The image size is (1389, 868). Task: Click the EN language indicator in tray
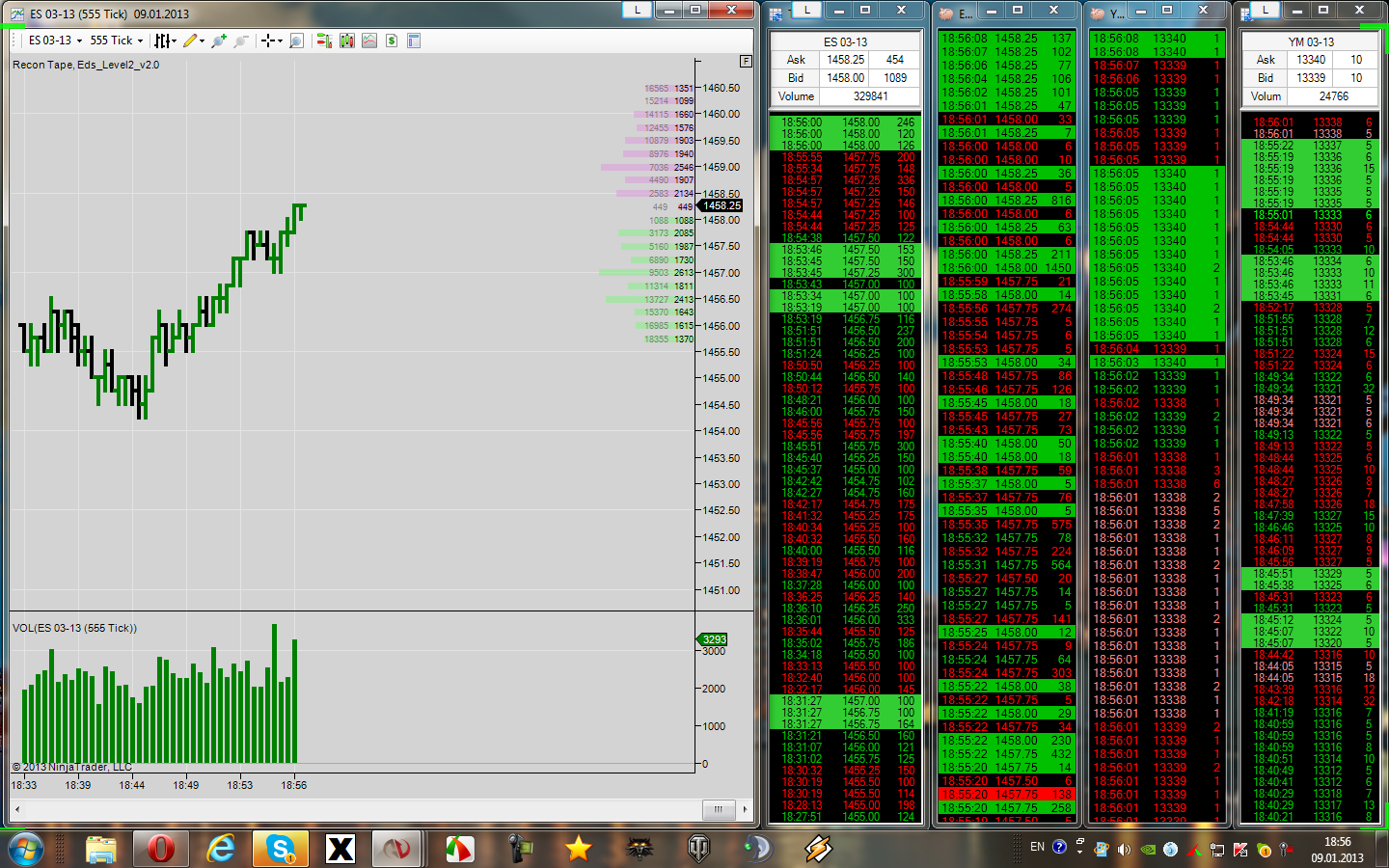[x=1037, y=848]
